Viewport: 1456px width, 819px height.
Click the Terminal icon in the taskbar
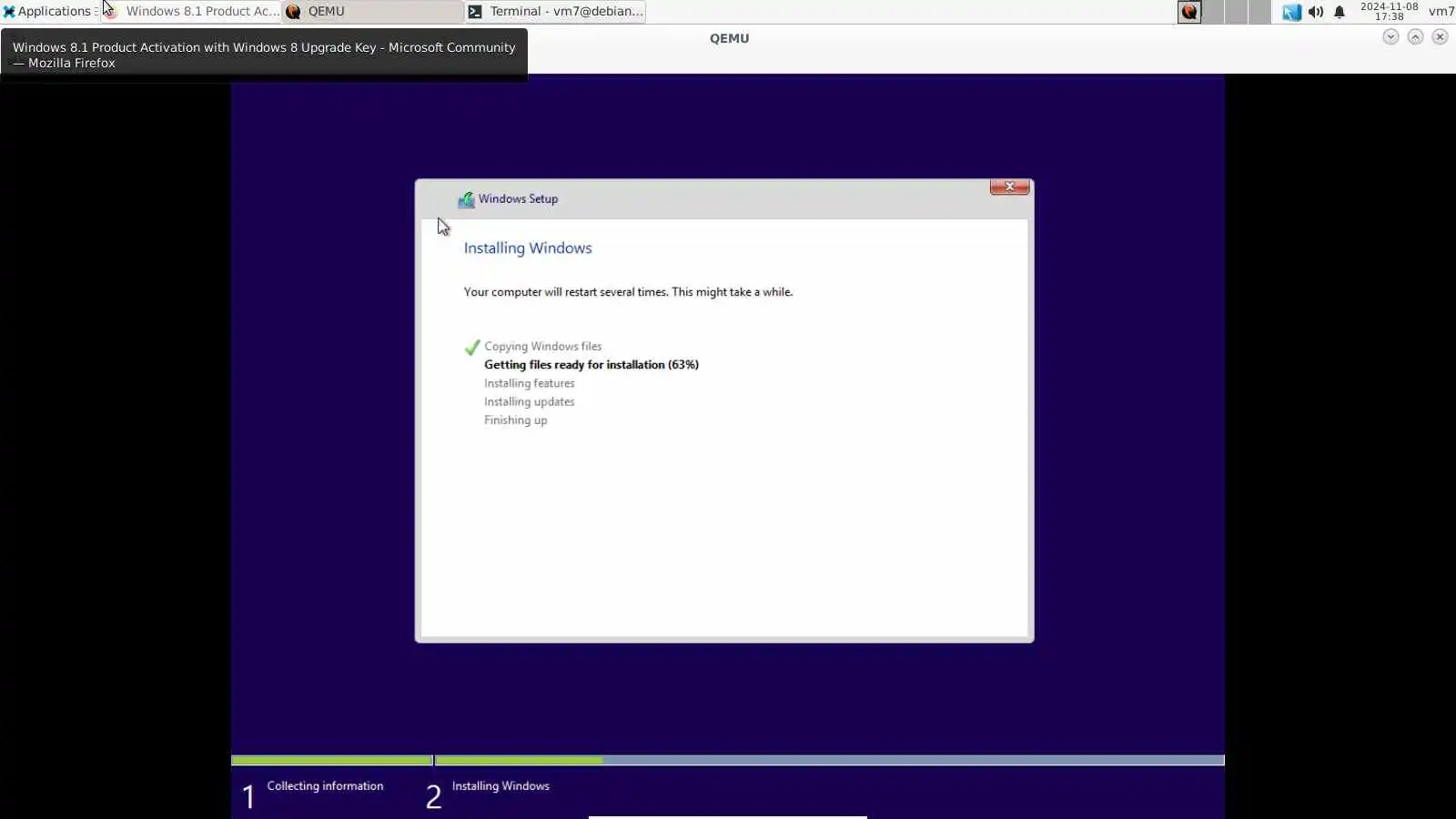click(x=475, y=12)
